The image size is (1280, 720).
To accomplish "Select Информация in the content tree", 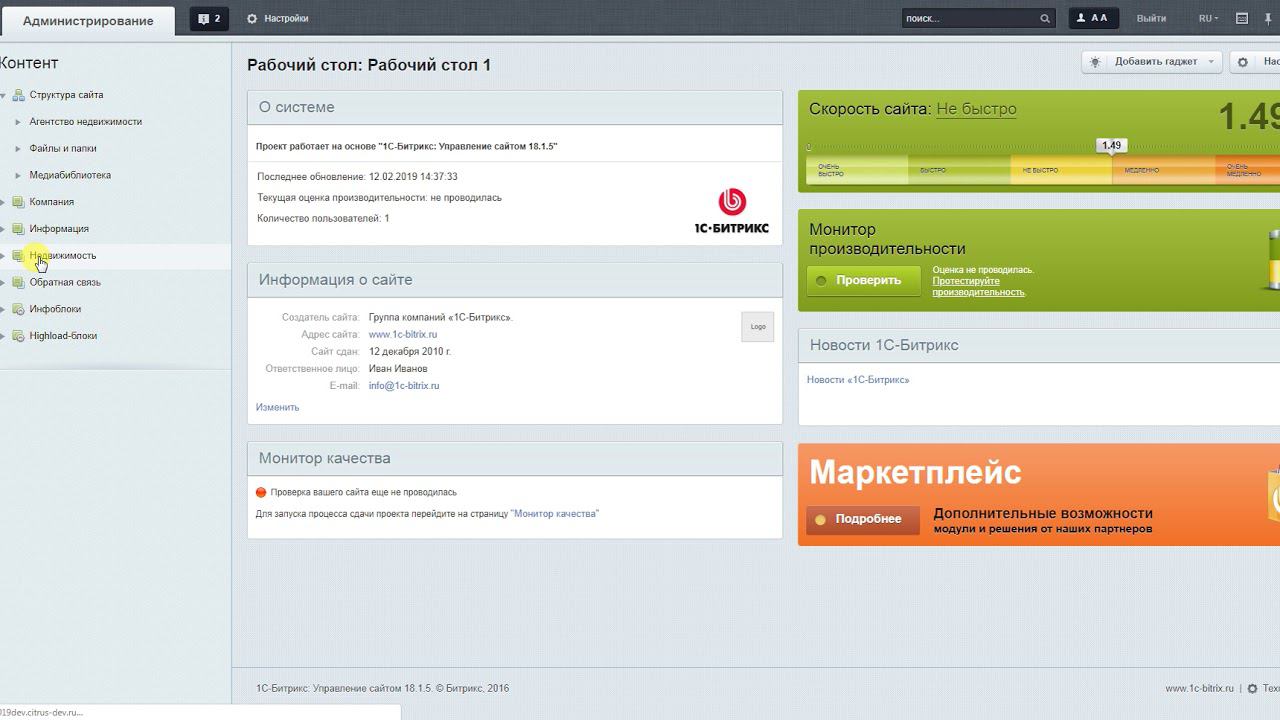I will (x=59, y=229).
